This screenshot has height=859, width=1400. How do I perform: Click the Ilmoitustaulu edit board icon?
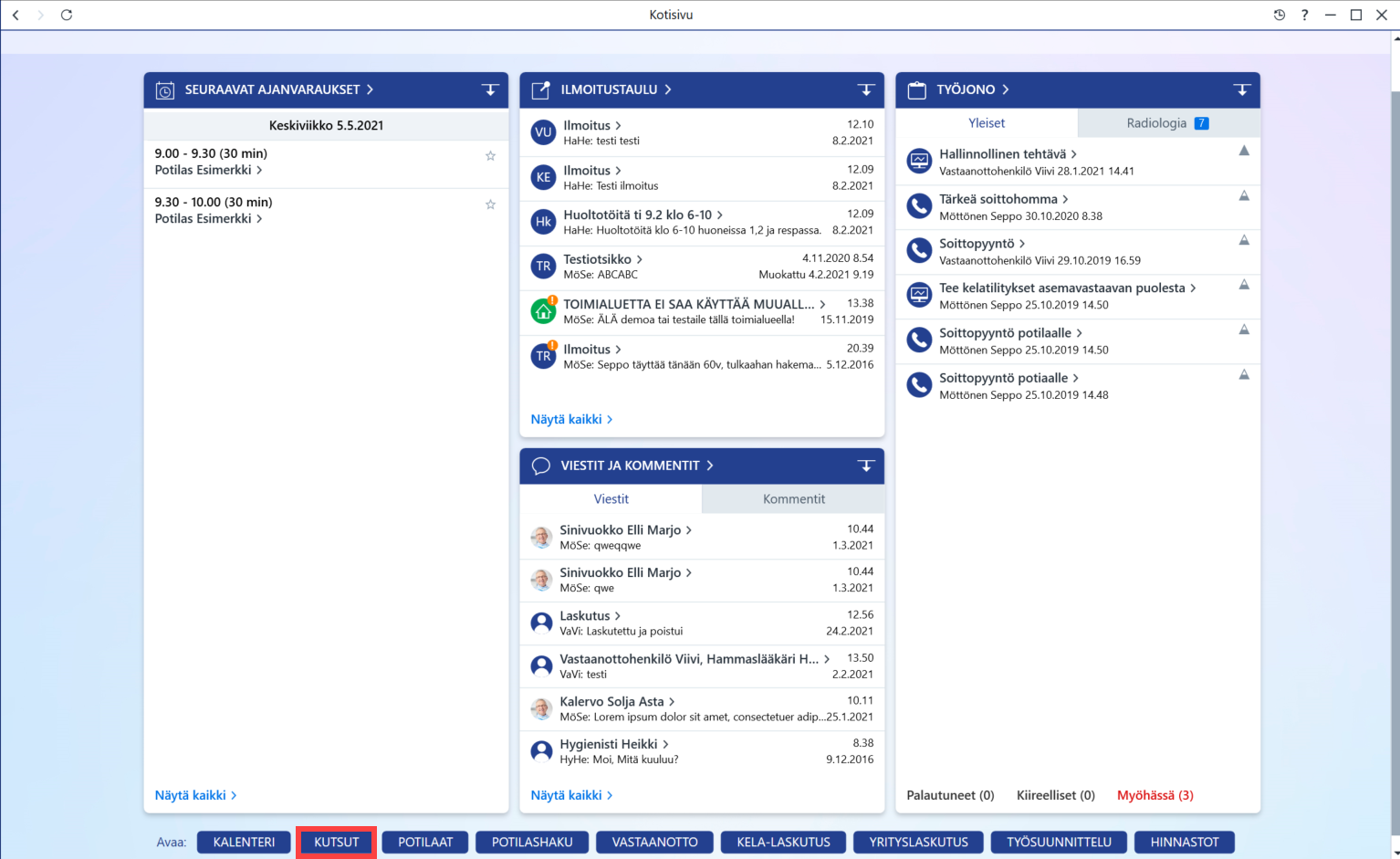coord(541,89)
